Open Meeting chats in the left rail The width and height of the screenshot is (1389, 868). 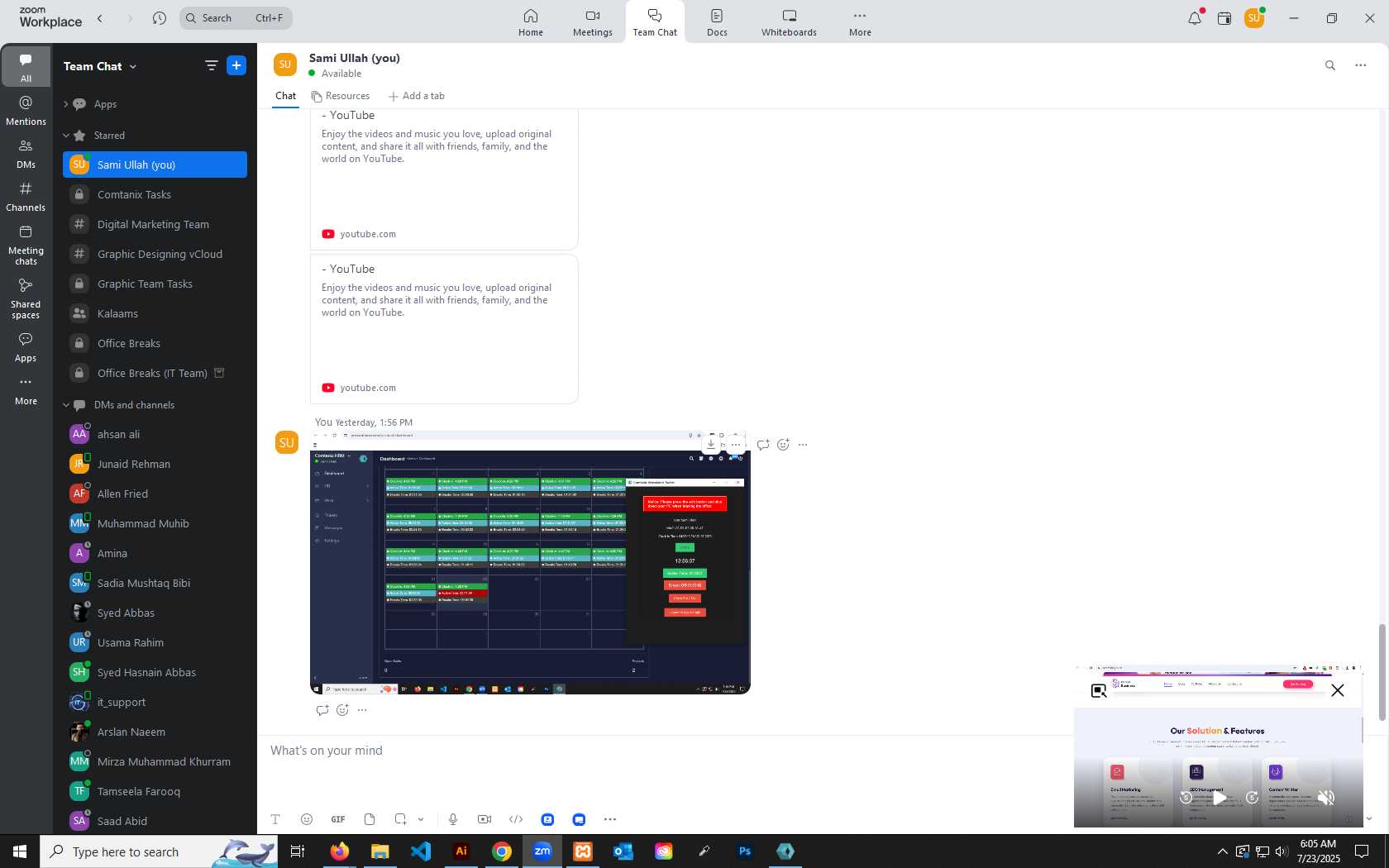click(x=26, y=246)
